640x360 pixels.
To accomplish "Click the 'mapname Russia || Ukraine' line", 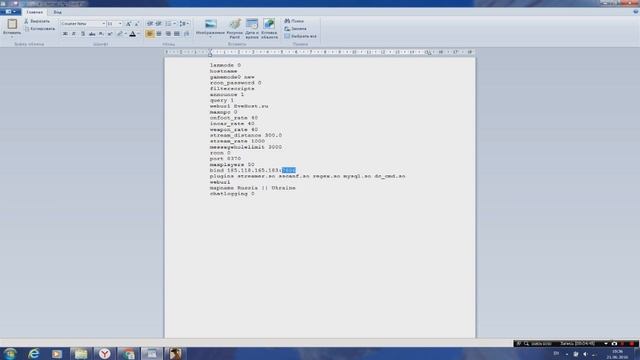I will (x=253, y=188).
